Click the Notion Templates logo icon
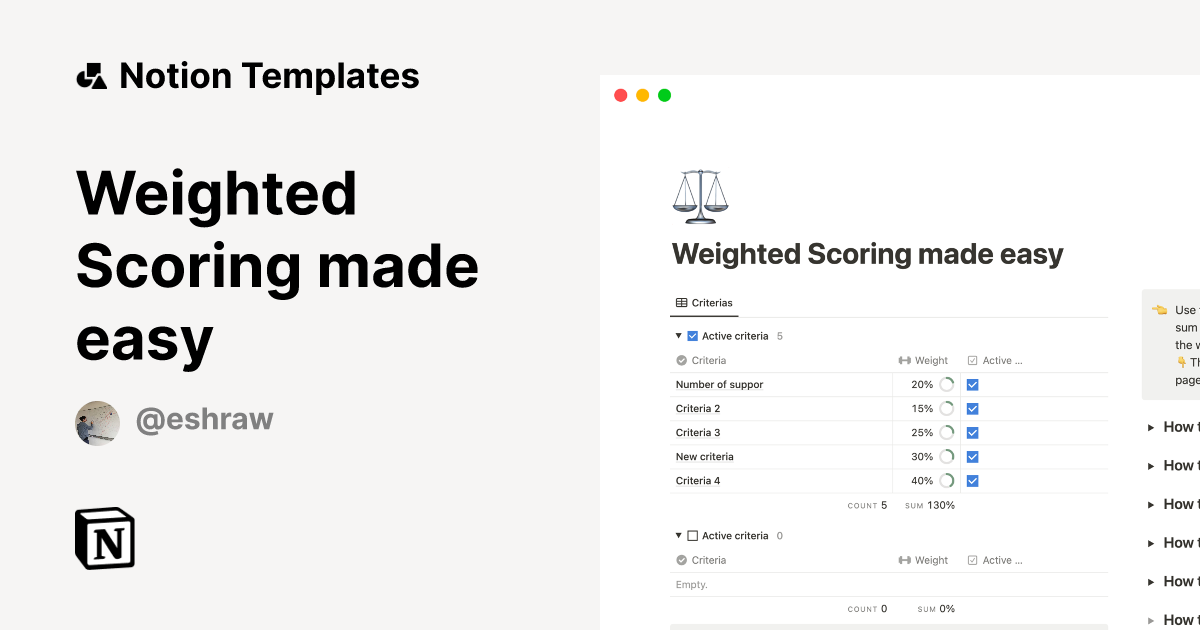Image resolution: width=1200 pixels, height=630 pixels. pos(91,75)
